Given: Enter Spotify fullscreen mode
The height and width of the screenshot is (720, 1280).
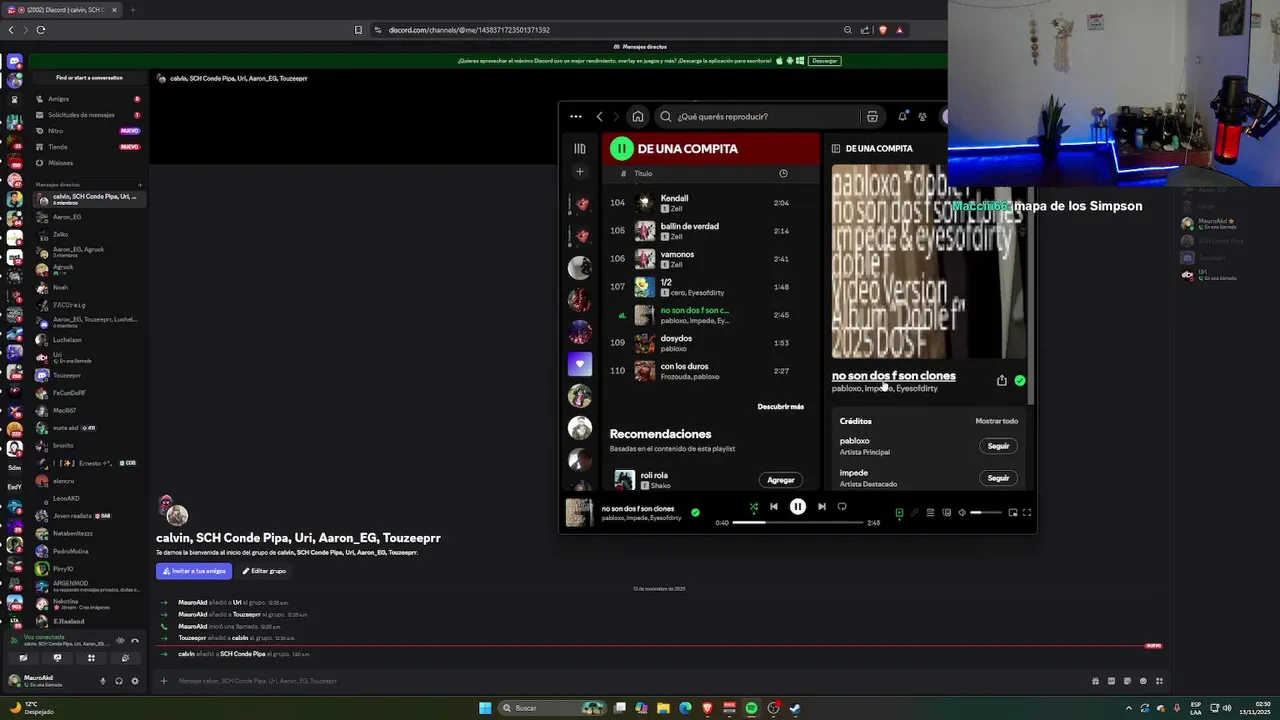Looking at the screenshot, I should 1027,513.
